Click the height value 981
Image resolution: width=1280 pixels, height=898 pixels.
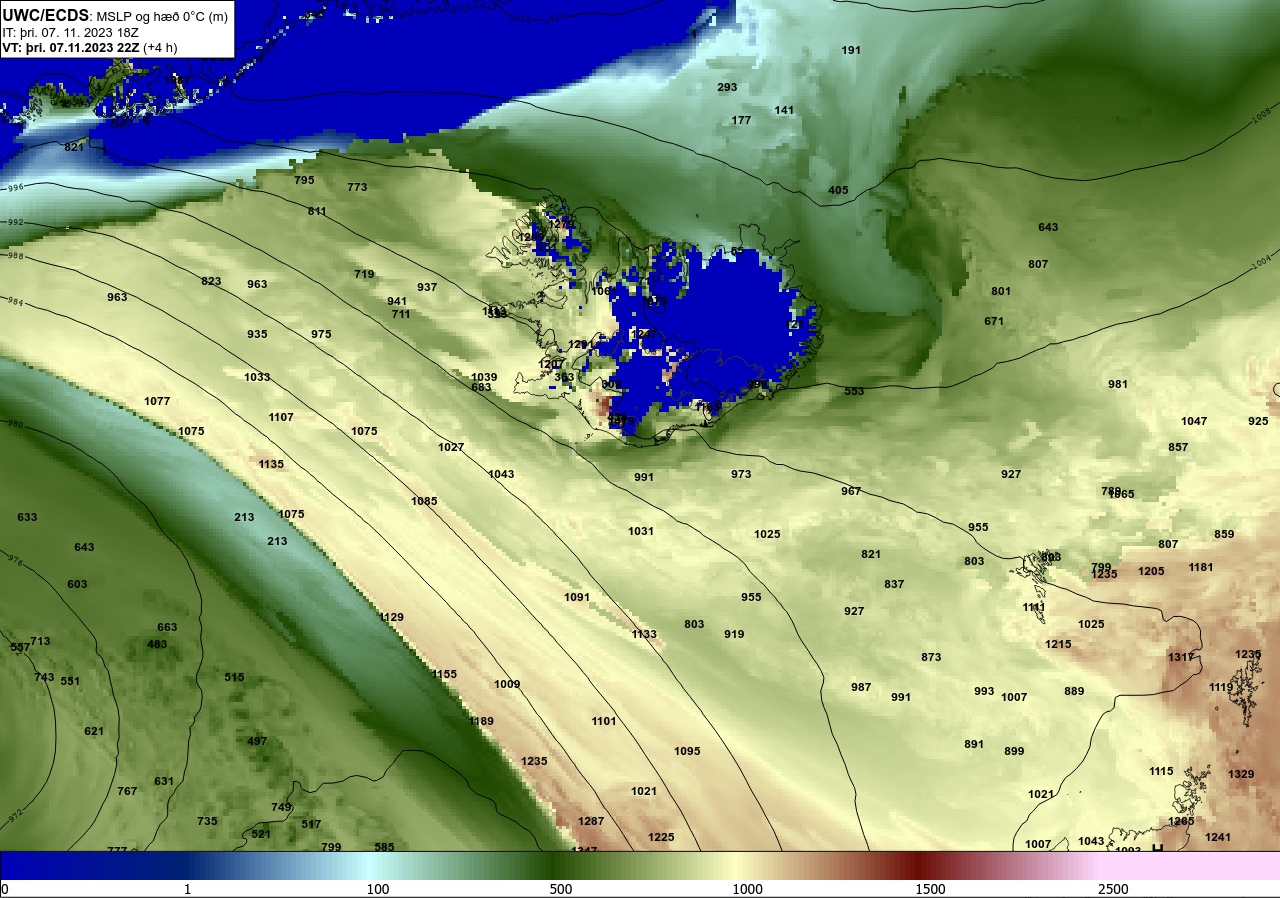pyautogui.click(x=1118, y=384)
